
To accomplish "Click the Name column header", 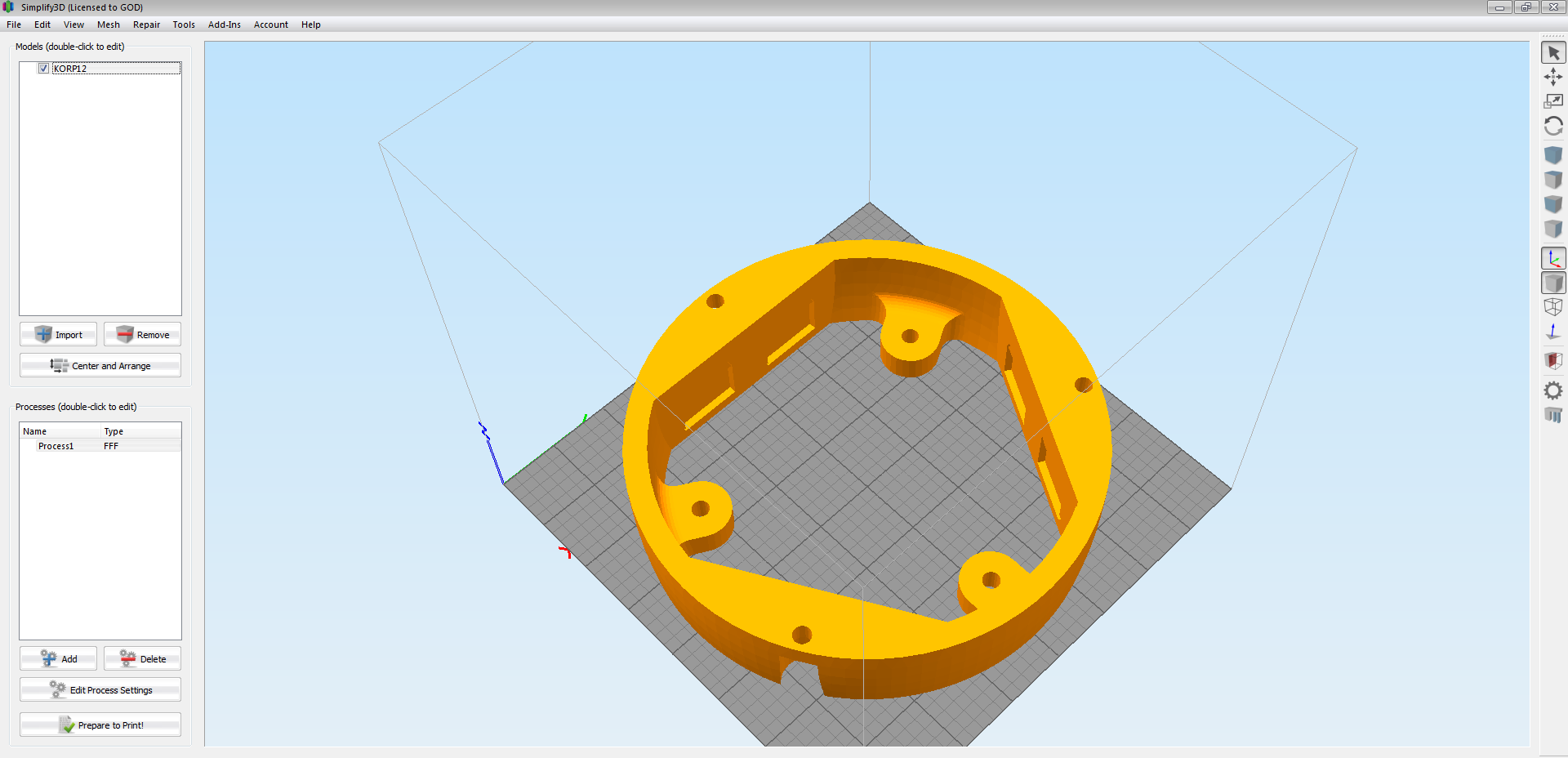I will 60,431.
